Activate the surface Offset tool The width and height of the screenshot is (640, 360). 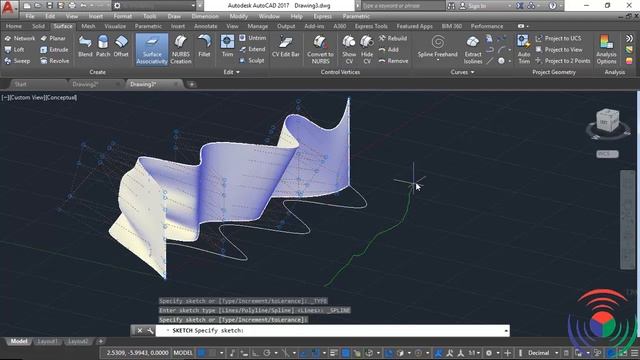(121, 46)
